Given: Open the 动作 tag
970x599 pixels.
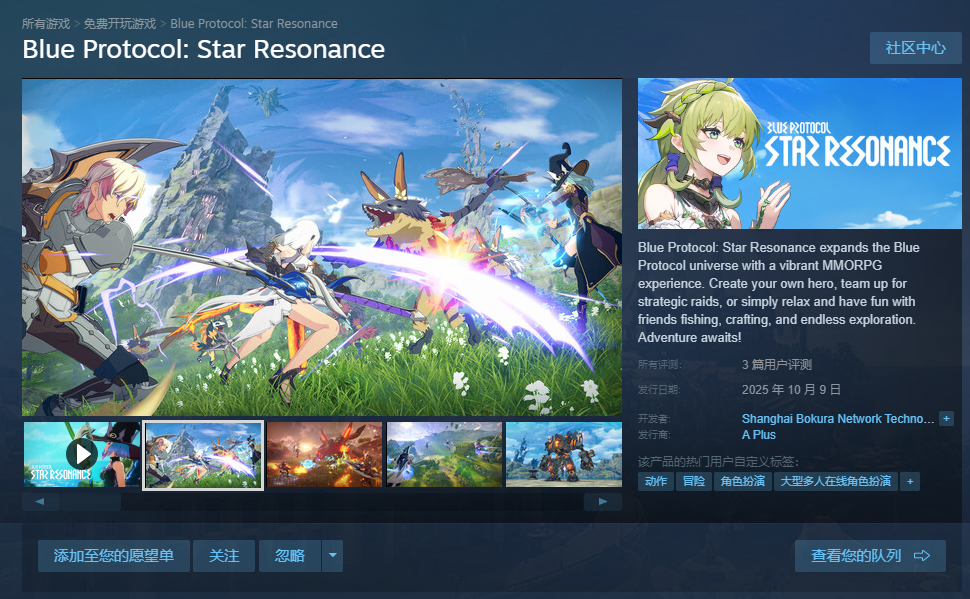Looking at the screenshot, I should (x=656, y=481).
